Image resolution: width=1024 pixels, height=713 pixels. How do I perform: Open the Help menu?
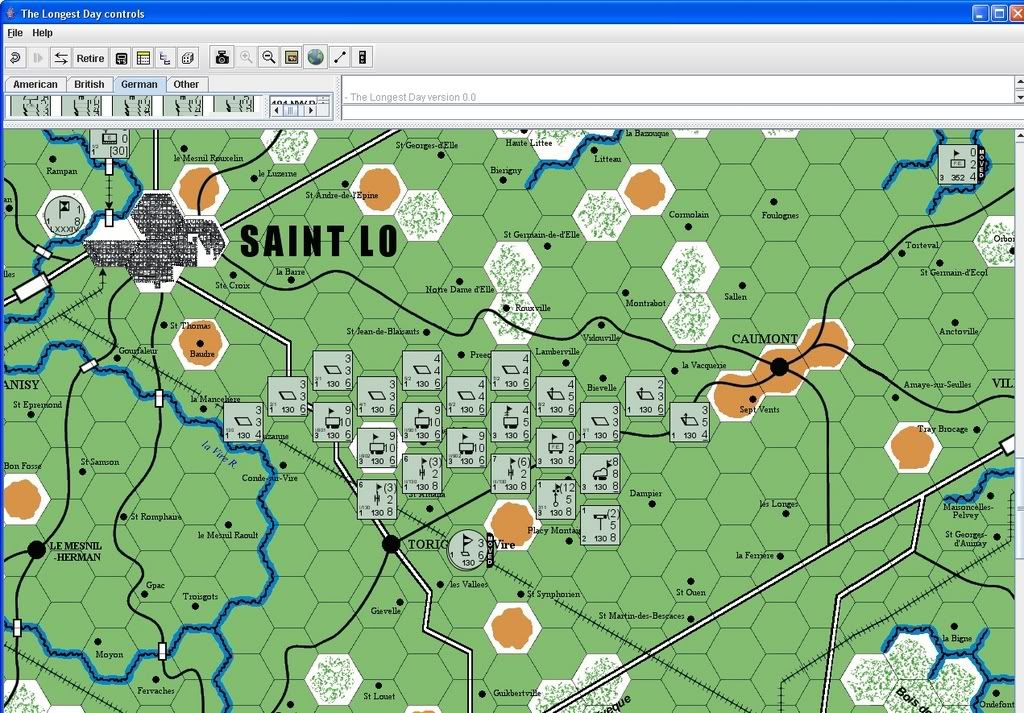coord(42,33)
